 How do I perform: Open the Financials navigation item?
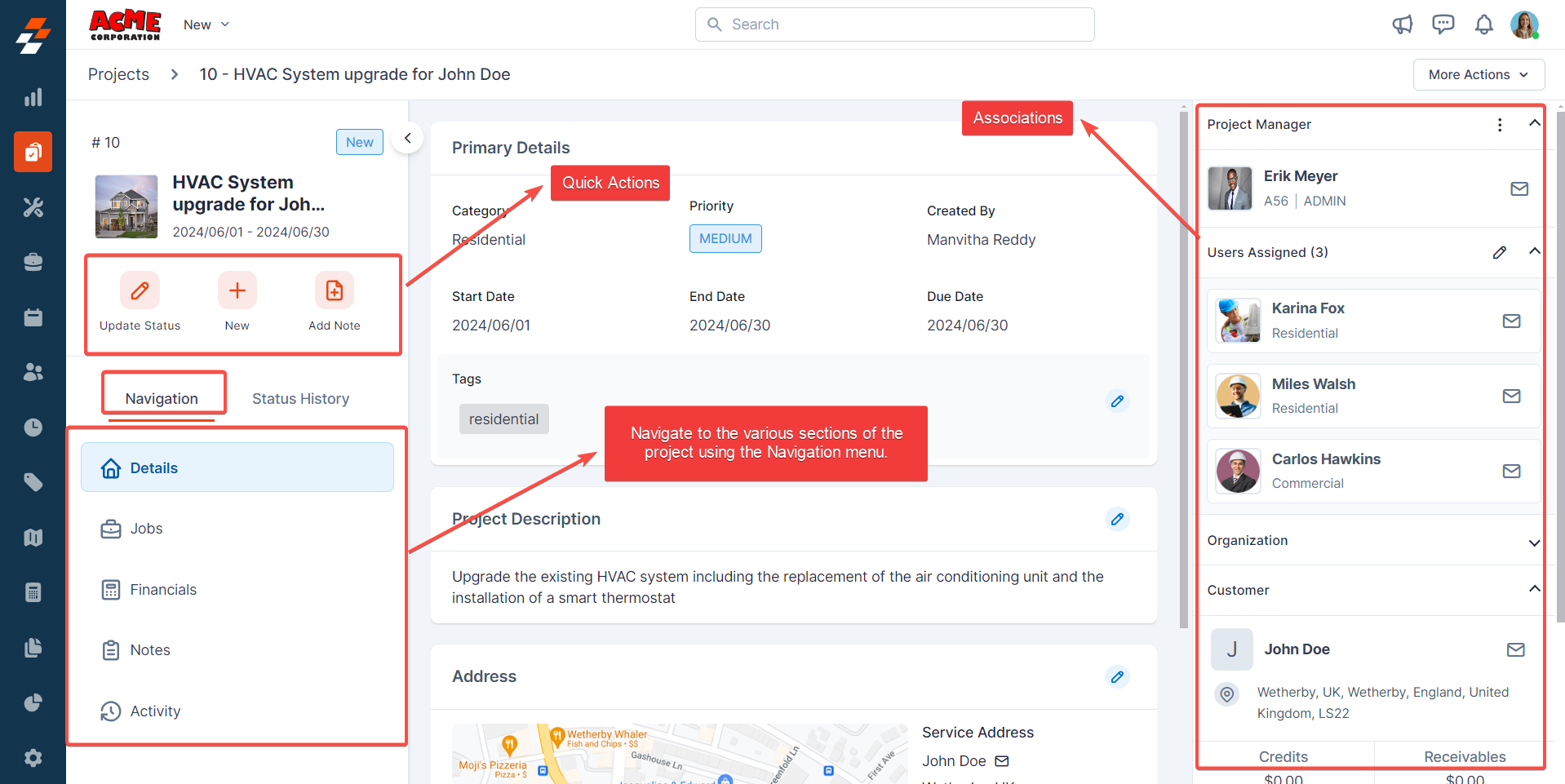(163, 590)
